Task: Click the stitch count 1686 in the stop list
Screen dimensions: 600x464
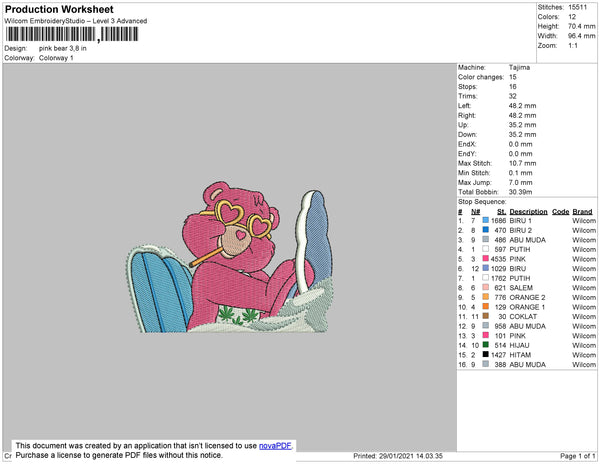Action: pos(499,221)
